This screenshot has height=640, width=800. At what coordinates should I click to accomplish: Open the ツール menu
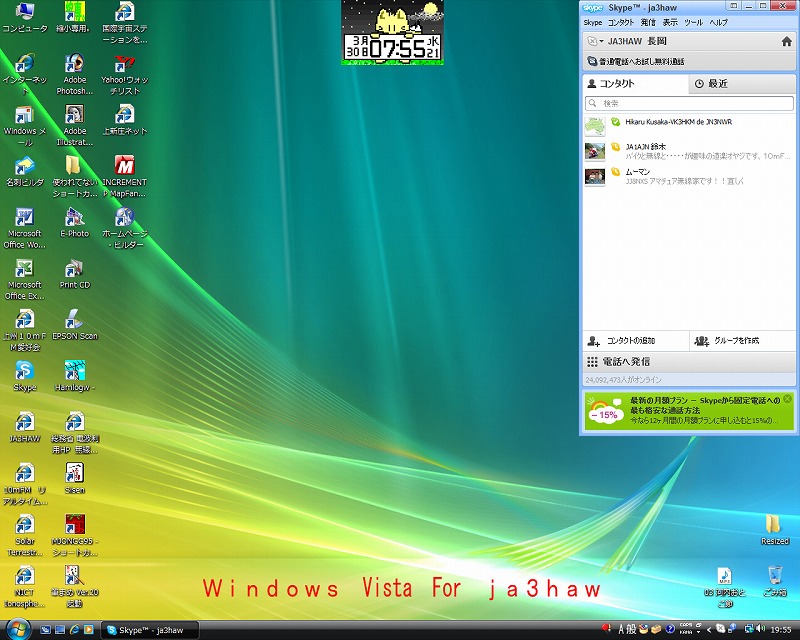point(693,22)
